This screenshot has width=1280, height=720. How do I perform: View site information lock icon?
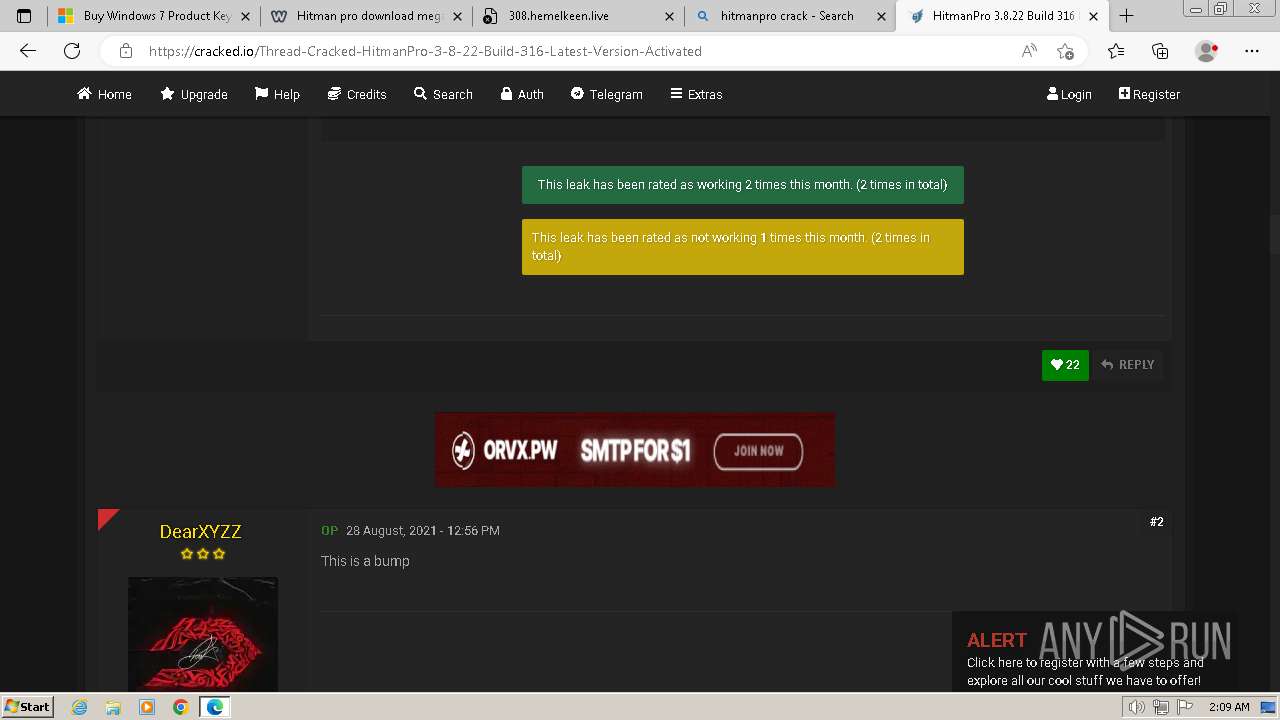point(125,51)
